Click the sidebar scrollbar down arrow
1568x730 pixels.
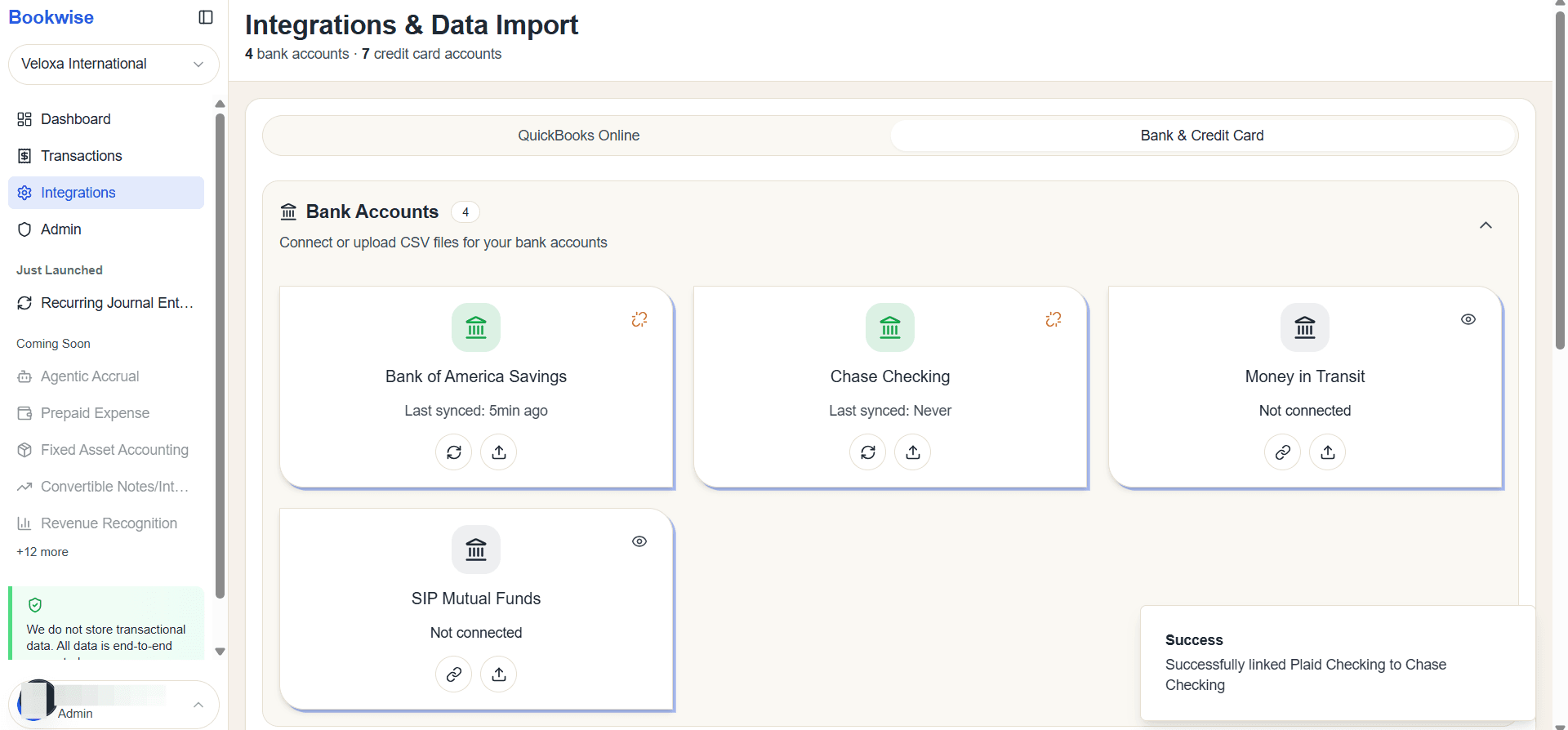(x=220, y=652)
